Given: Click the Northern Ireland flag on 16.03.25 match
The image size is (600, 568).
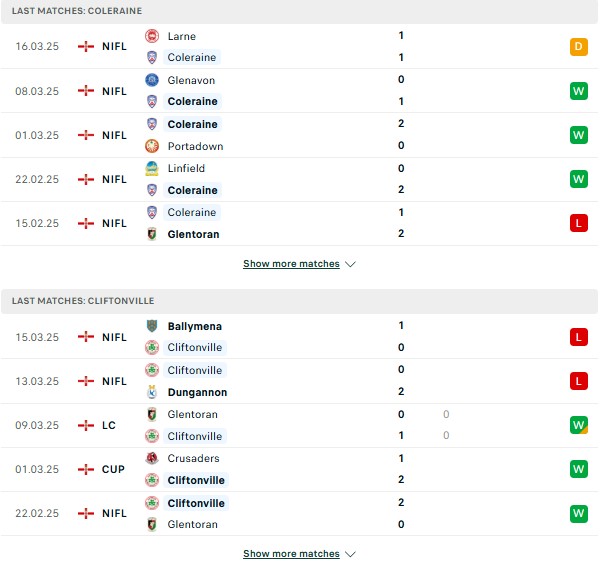Looking at the screenshot, I should click(x=86, y=47).
